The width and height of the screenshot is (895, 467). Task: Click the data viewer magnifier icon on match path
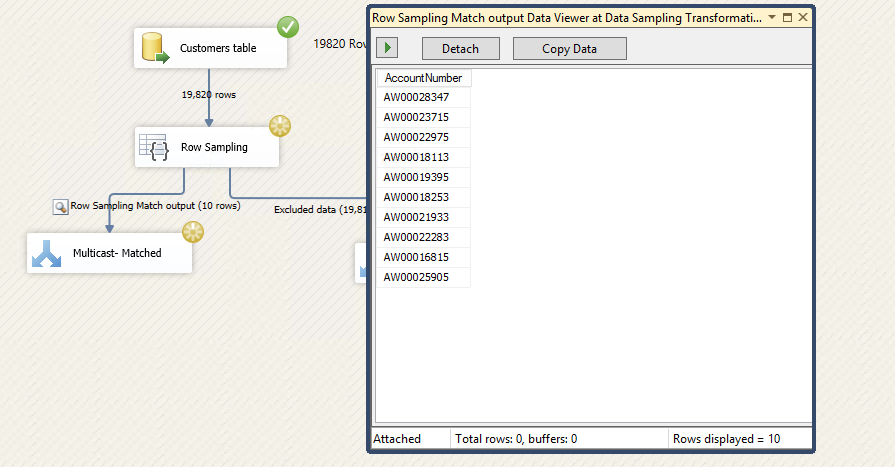tap(61, 207)
